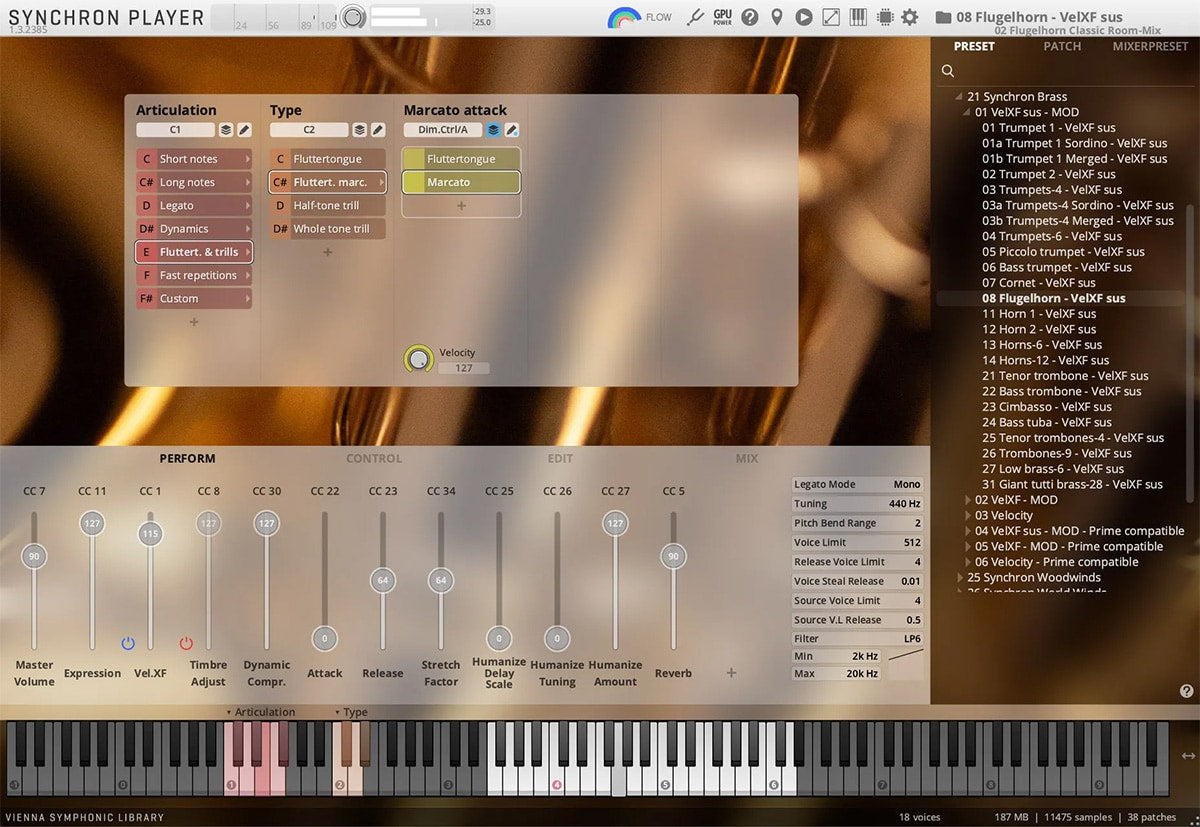Click the Articulation layers stack icon

[226, 130]
